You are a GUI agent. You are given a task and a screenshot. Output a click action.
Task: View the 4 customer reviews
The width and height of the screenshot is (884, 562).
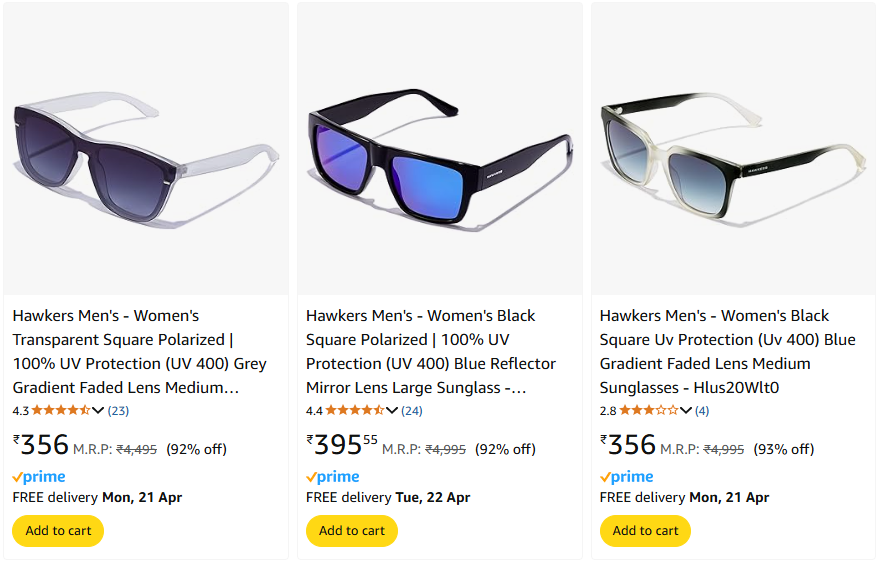click(x=702, y=411)
